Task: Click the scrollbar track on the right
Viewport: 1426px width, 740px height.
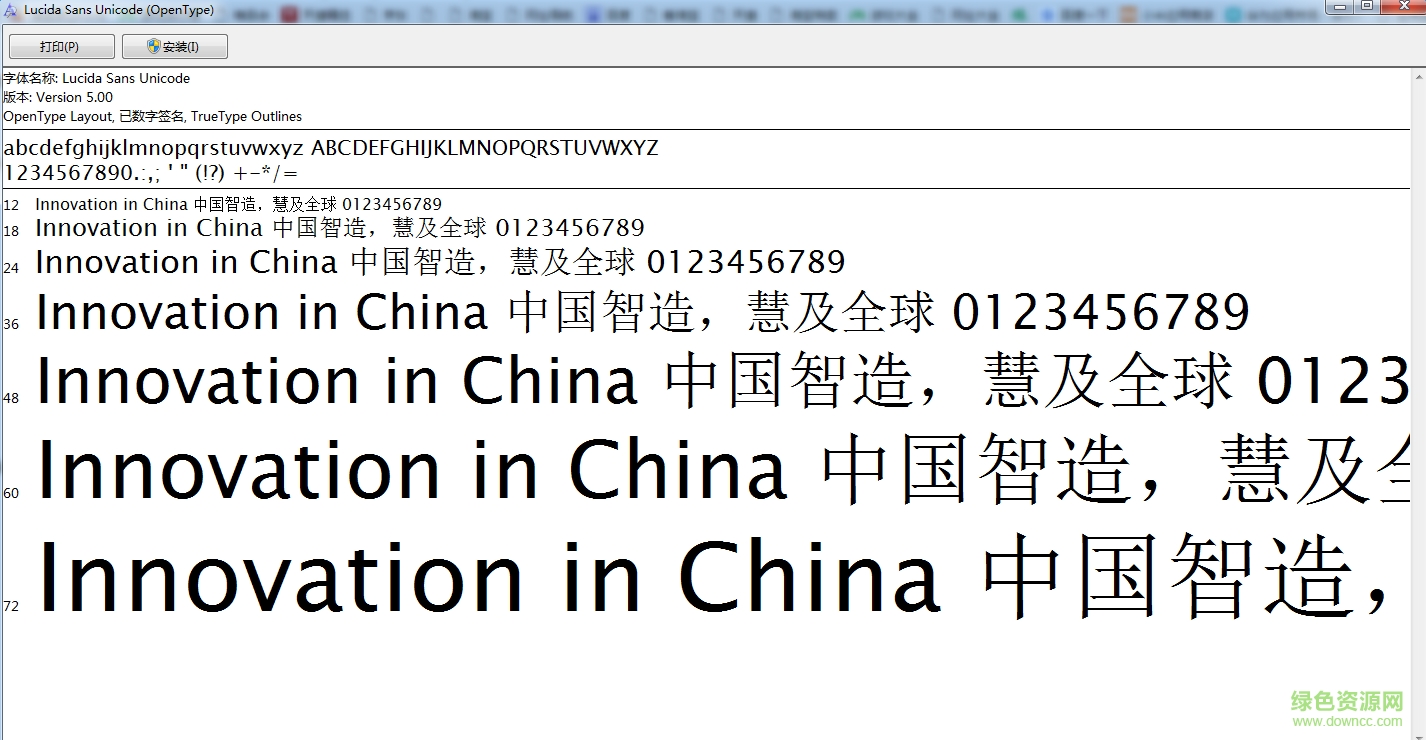Action: (x=1419, y=400)
